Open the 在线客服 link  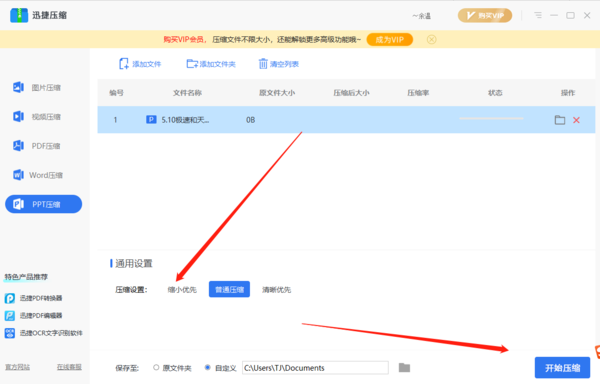(69, 367)
